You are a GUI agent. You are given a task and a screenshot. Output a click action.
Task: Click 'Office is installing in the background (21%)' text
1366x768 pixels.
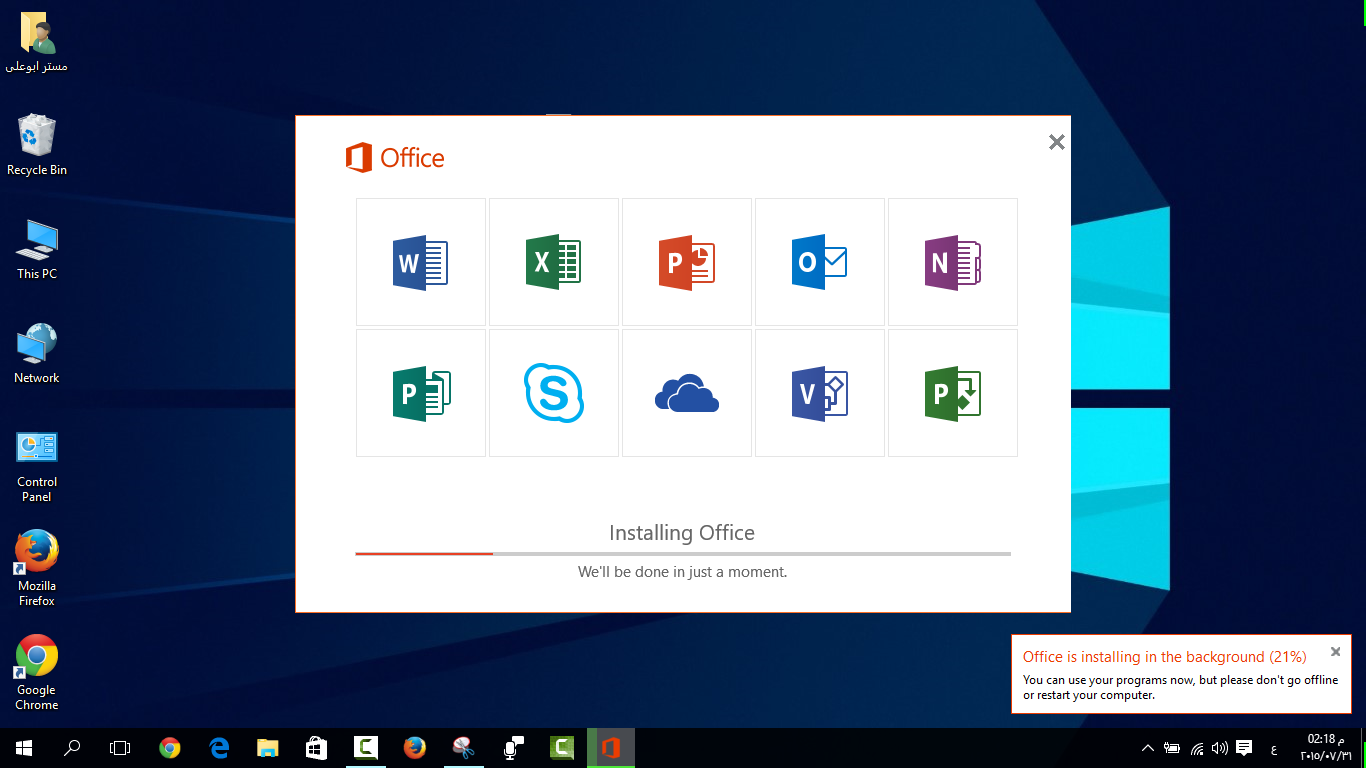pyautogui.click(x=1164, y=657)
